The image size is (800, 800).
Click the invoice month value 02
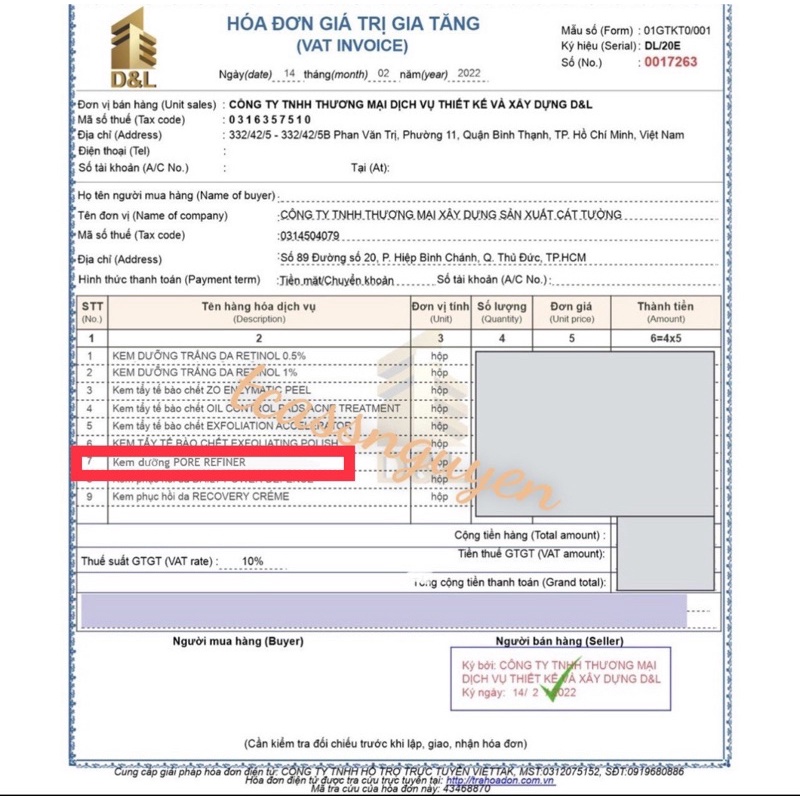coord(384,73)
